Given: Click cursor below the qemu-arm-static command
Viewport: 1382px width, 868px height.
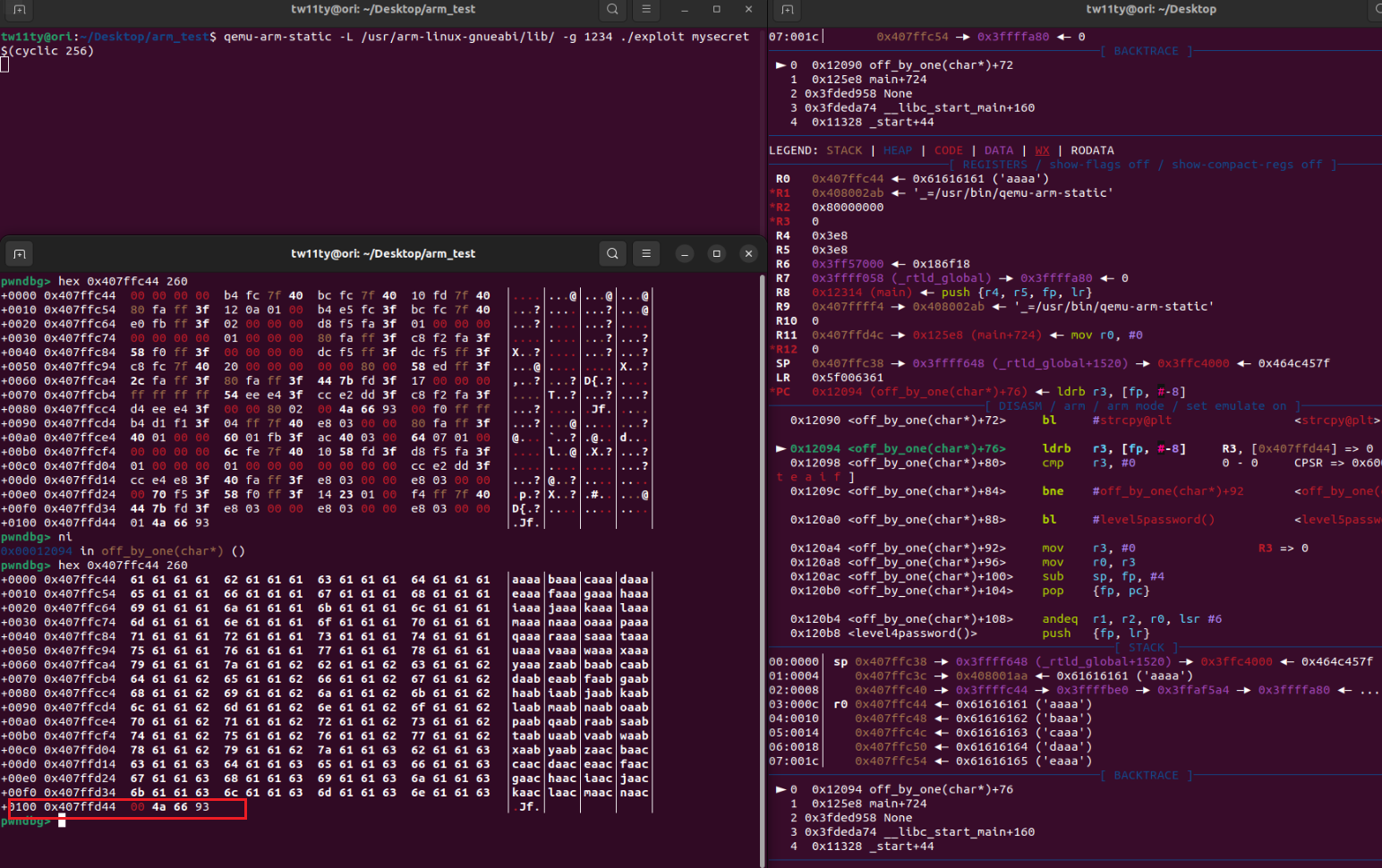Looking at the screenshot, I should 5,64.
